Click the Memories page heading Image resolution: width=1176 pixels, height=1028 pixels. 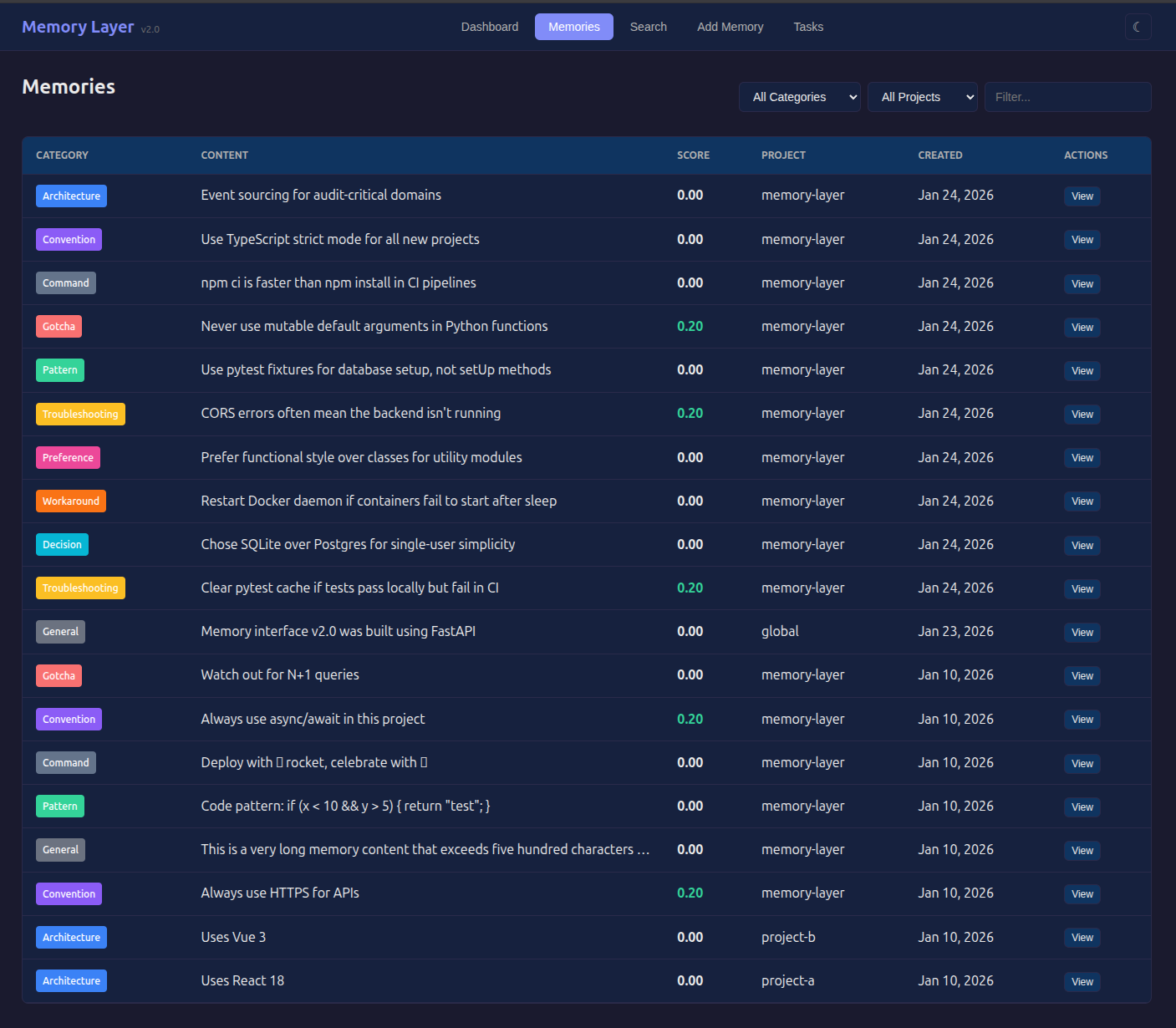(x=69, y=86)
